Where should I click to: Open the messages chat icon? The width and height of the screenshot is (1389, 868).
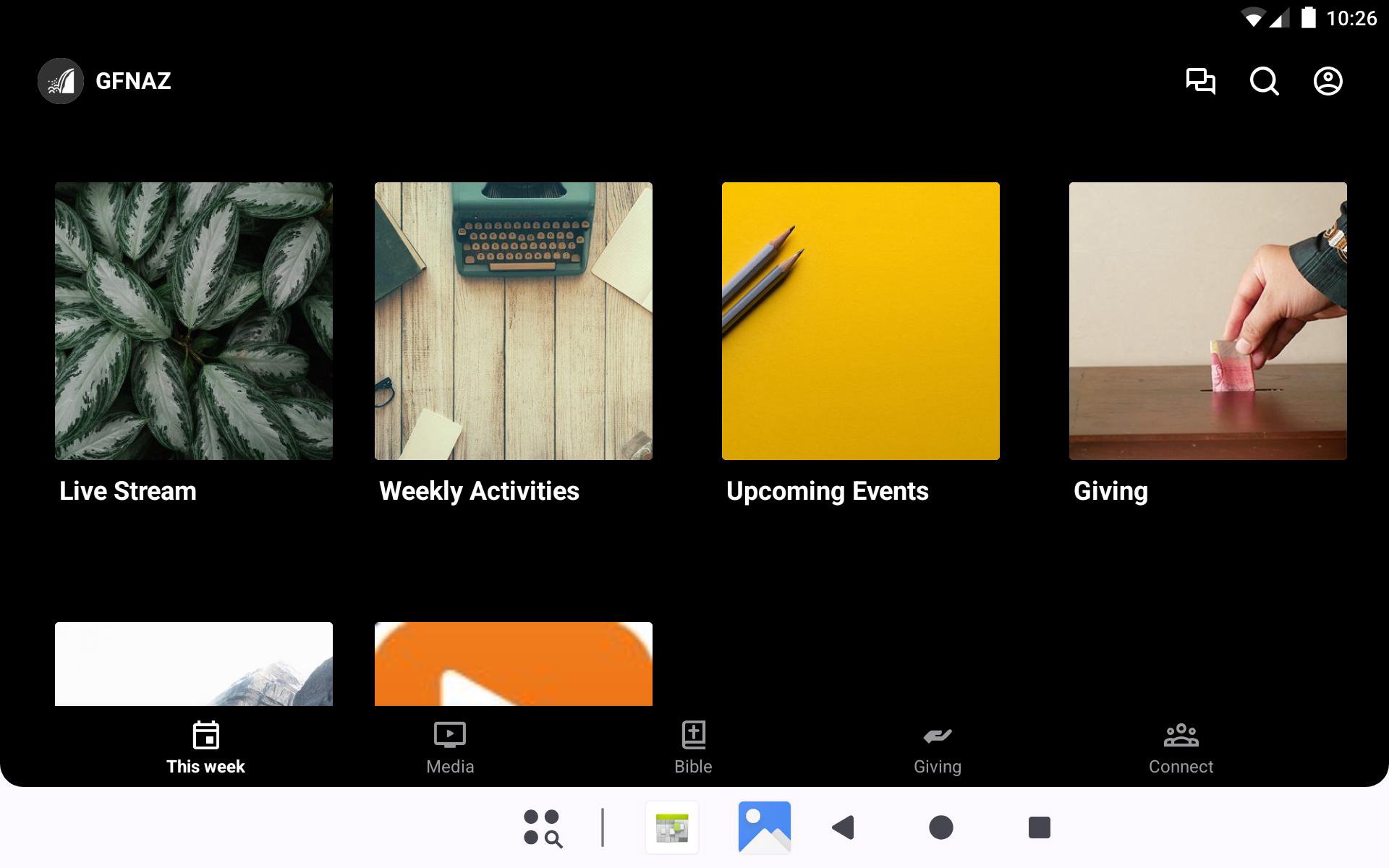1200,81
